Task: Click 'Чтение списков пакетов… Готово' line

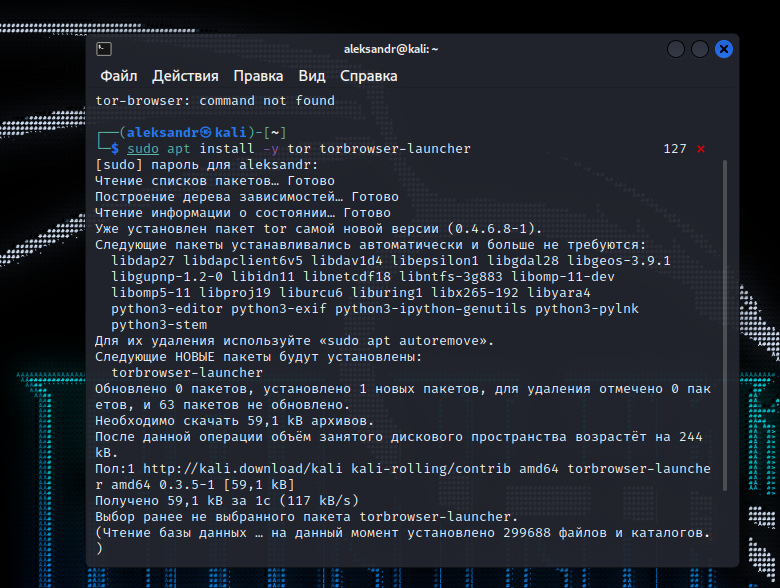Action: tap(215, 181)
